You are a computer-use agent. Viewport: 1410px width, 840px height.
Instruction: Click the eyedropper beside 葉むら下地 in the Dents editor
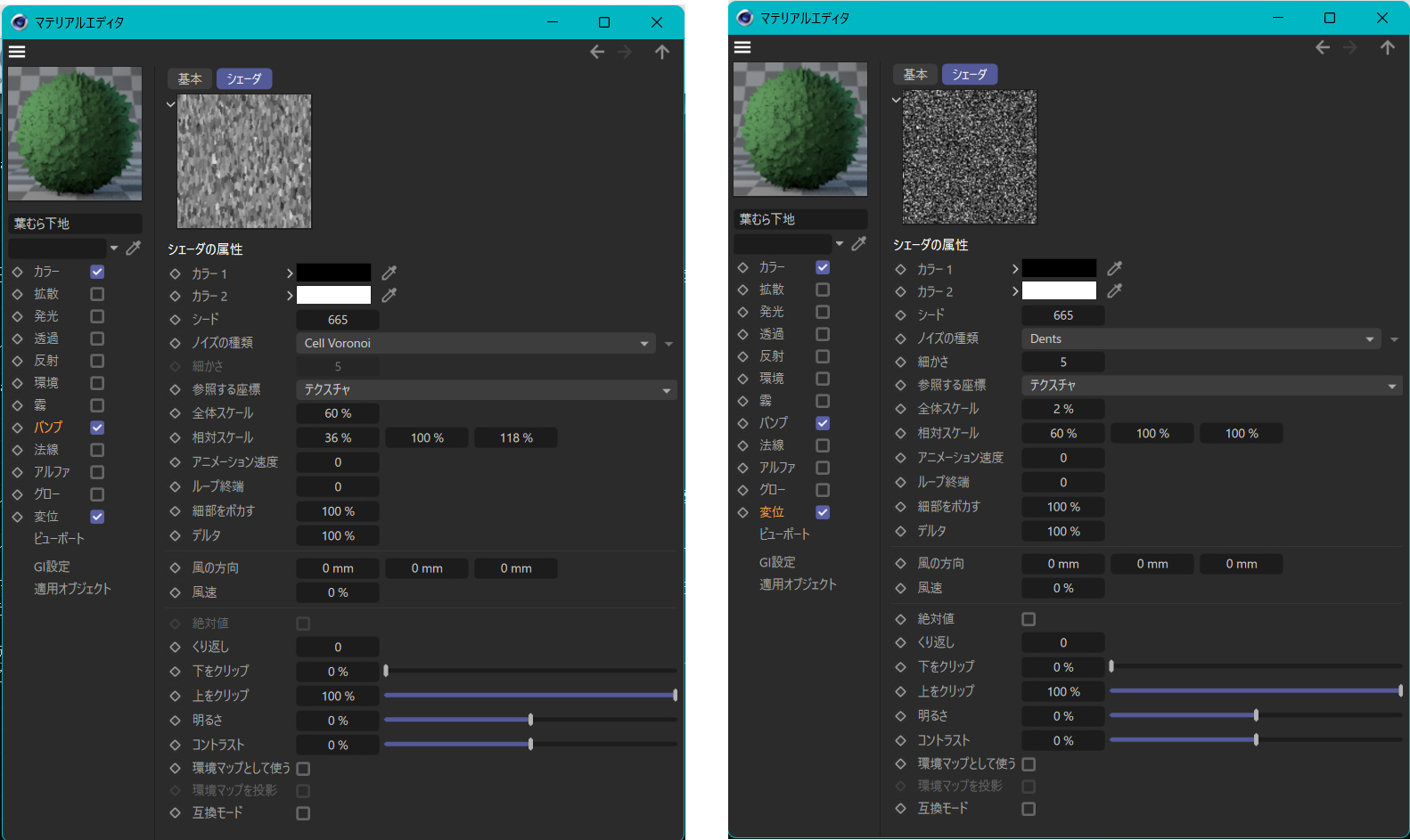(x=858, y=243)
